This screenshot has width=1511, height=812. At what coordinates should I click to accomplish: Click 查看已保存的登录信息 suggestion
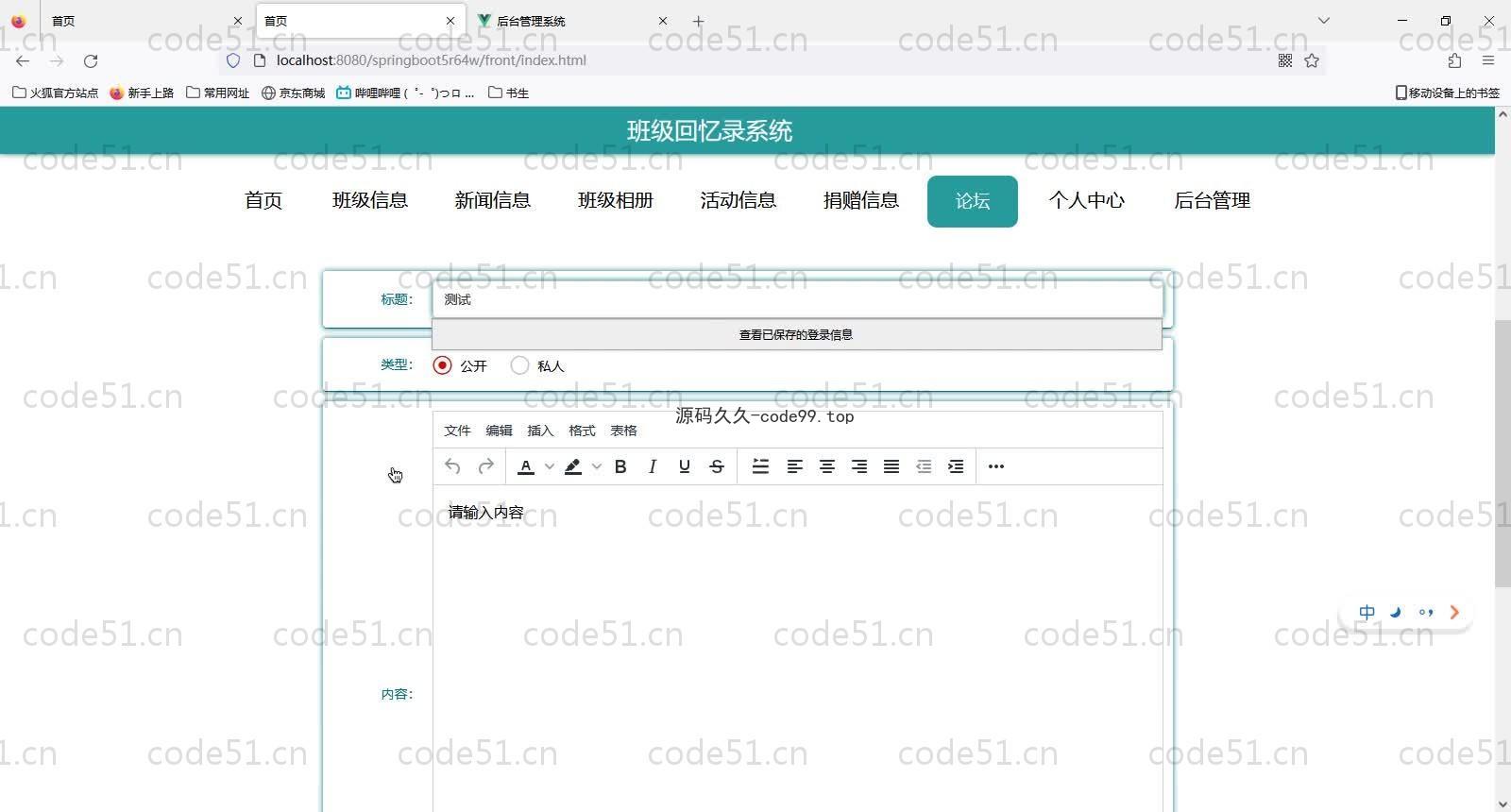pyautogui.click(x=797, y=334)
